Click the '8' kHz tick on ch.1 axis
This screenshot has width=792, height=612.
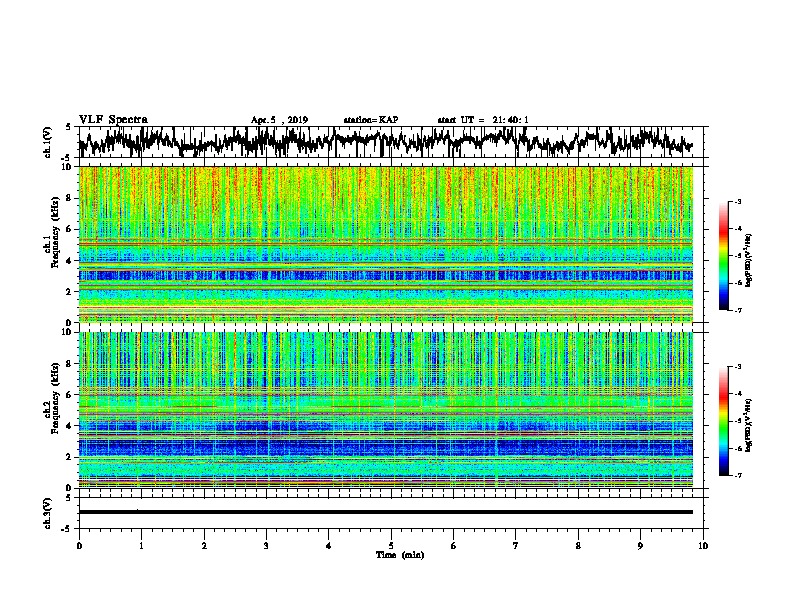pyautogui.click(x=70, y=198)
